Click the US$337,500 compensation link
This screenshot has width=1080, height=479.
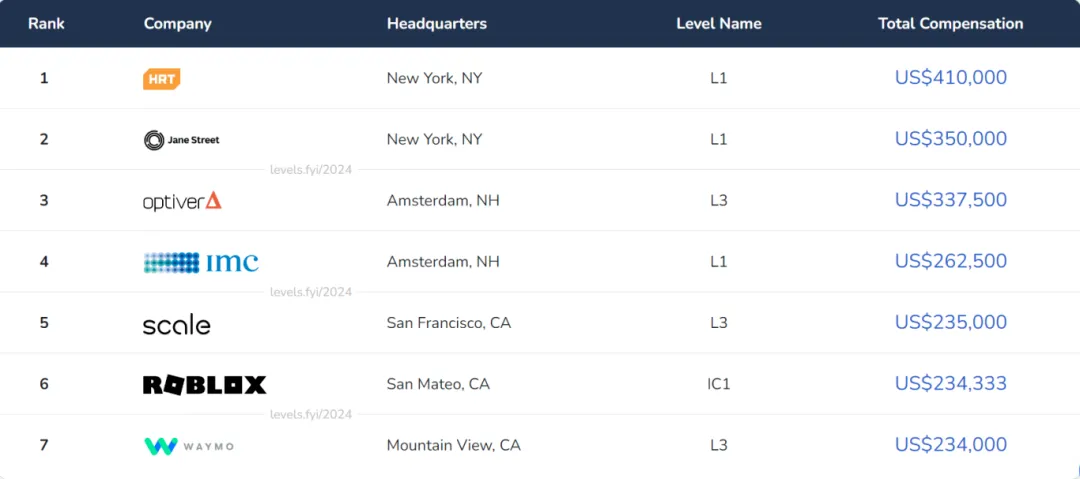pos(951,200)
